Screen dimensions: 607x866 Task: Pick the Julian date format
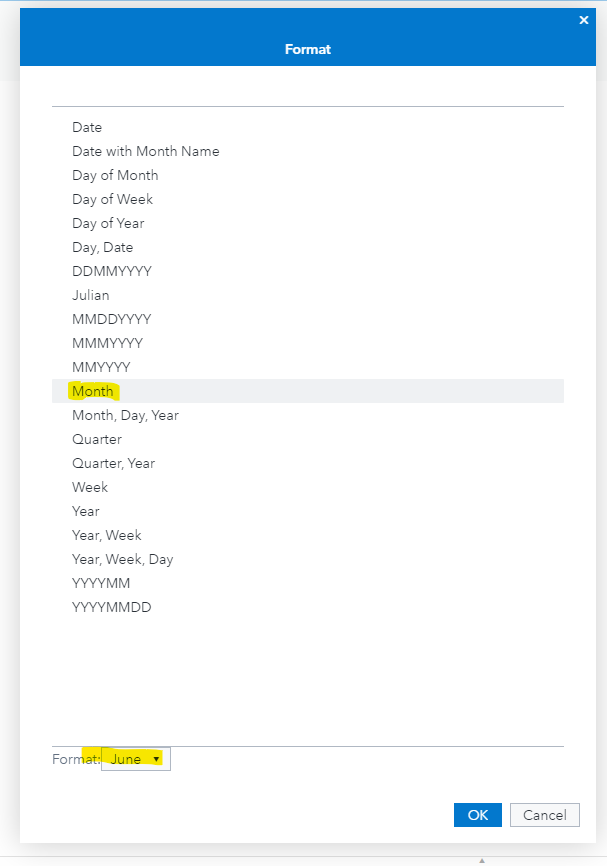pos(91,295)
